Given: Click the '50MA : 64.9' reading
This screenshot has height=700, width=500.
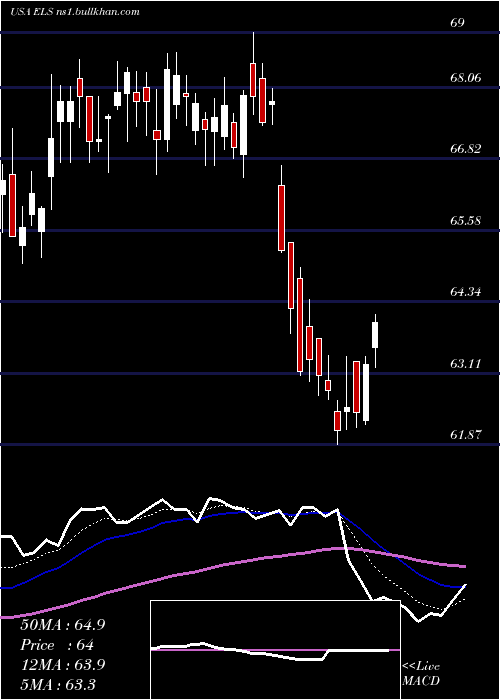Looking at the screenshot, I should 63,625.
